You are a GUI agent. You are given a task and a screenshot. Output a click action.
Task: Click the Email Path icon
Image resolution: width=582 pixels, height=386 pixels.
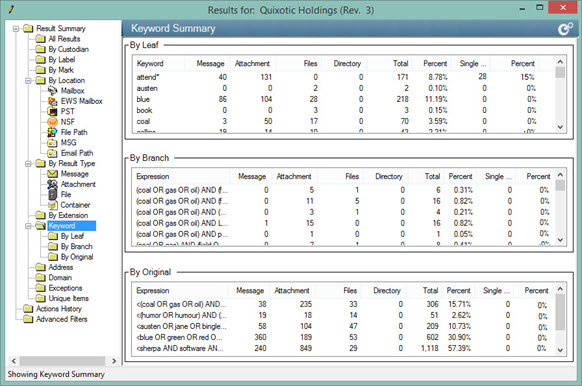click(x=52, y=153)
